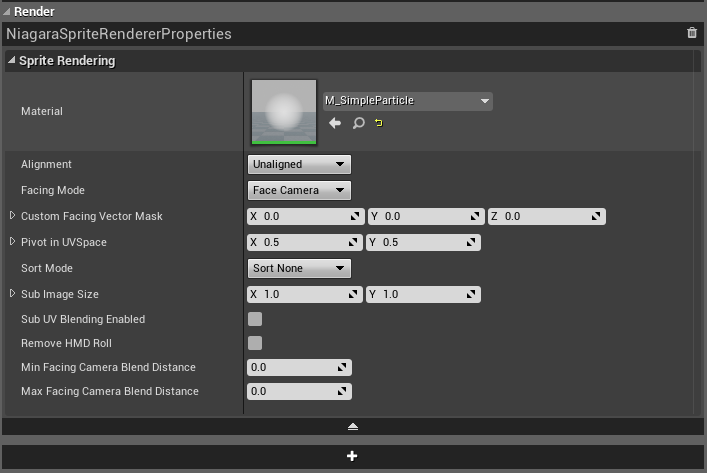Expand Pivot in UVSpace property
The height and width of the screenshot is (473, 707).
(13, 242)
